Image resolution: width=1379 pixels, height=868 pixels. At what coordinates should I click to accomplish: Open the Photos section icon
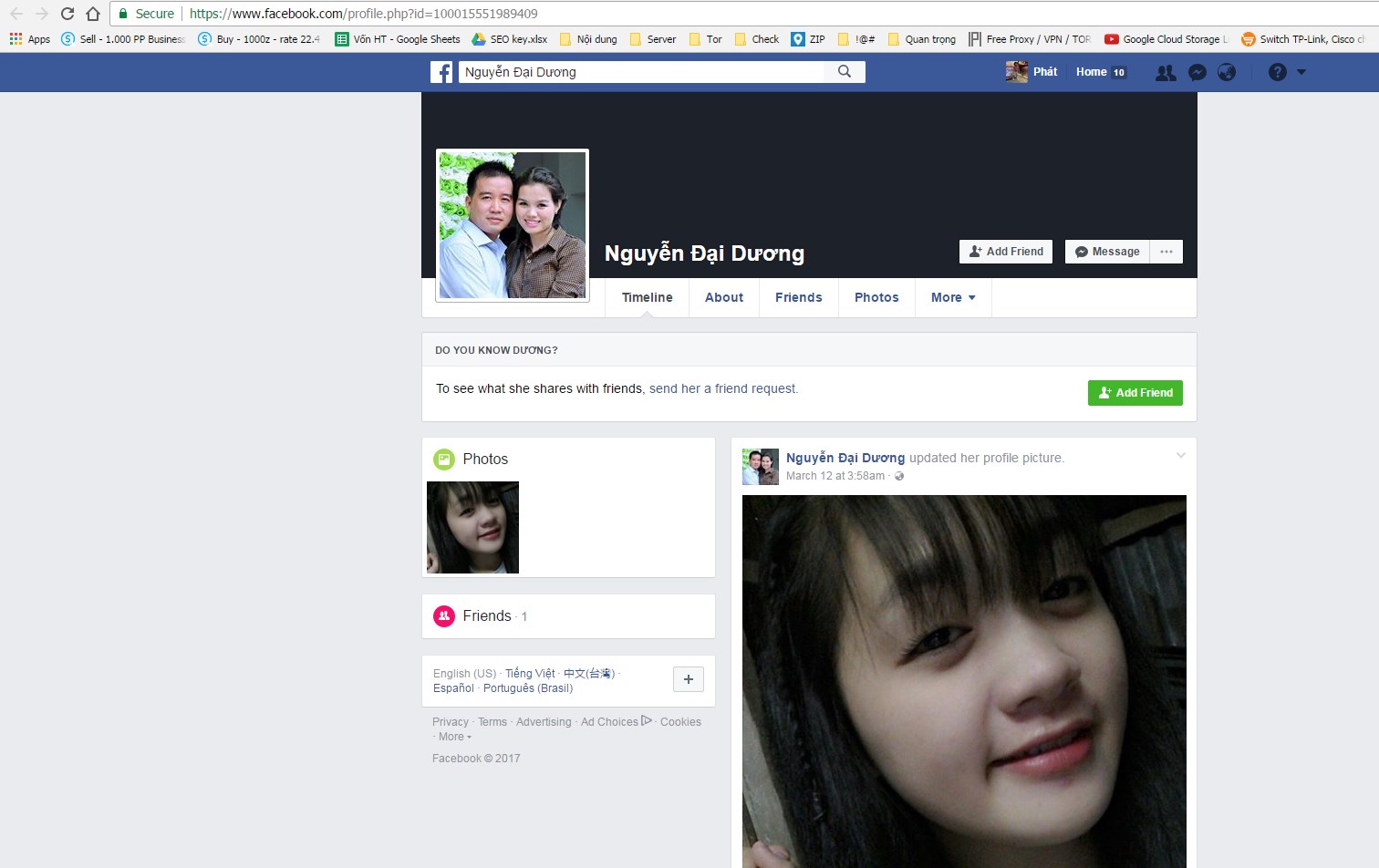(444, 460)
